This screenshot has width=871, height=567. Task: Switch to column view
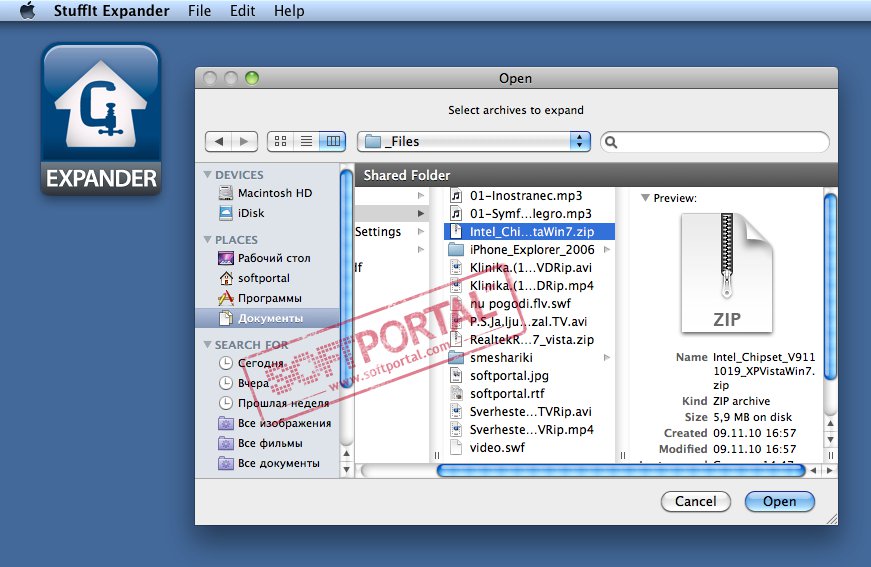333,142
